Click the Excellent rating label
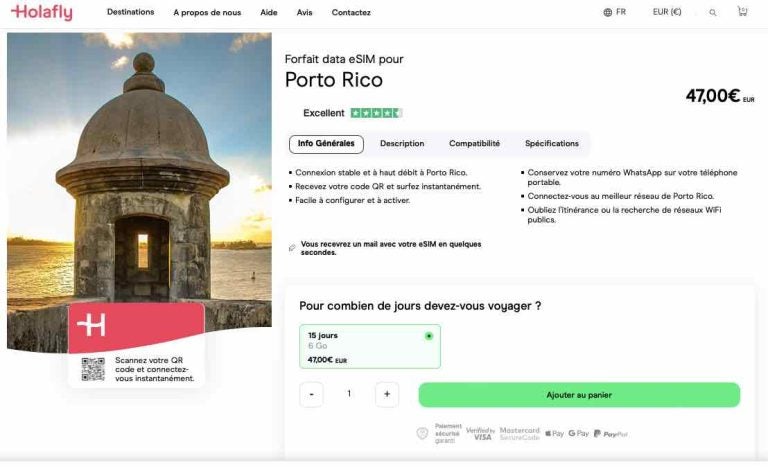The width and height of the screenshot is (768, 467). point(324,113)
